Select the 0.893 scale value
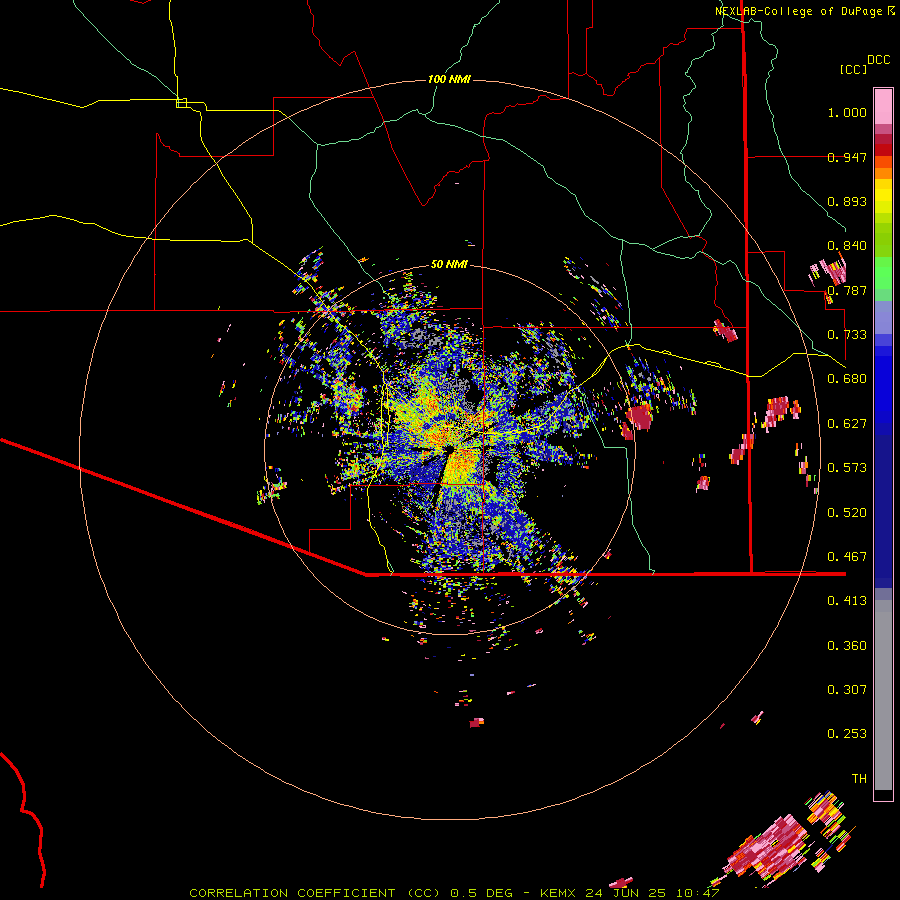 847,201
